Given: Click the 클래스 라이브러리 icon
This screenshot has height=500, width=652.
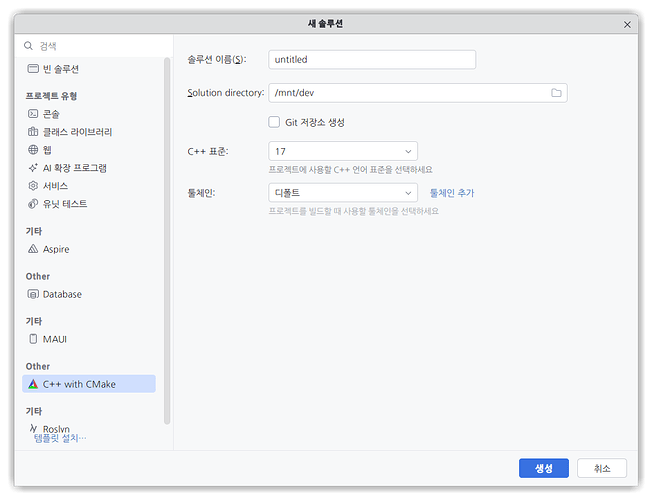Looking at the screenshot, I should 33,132.
